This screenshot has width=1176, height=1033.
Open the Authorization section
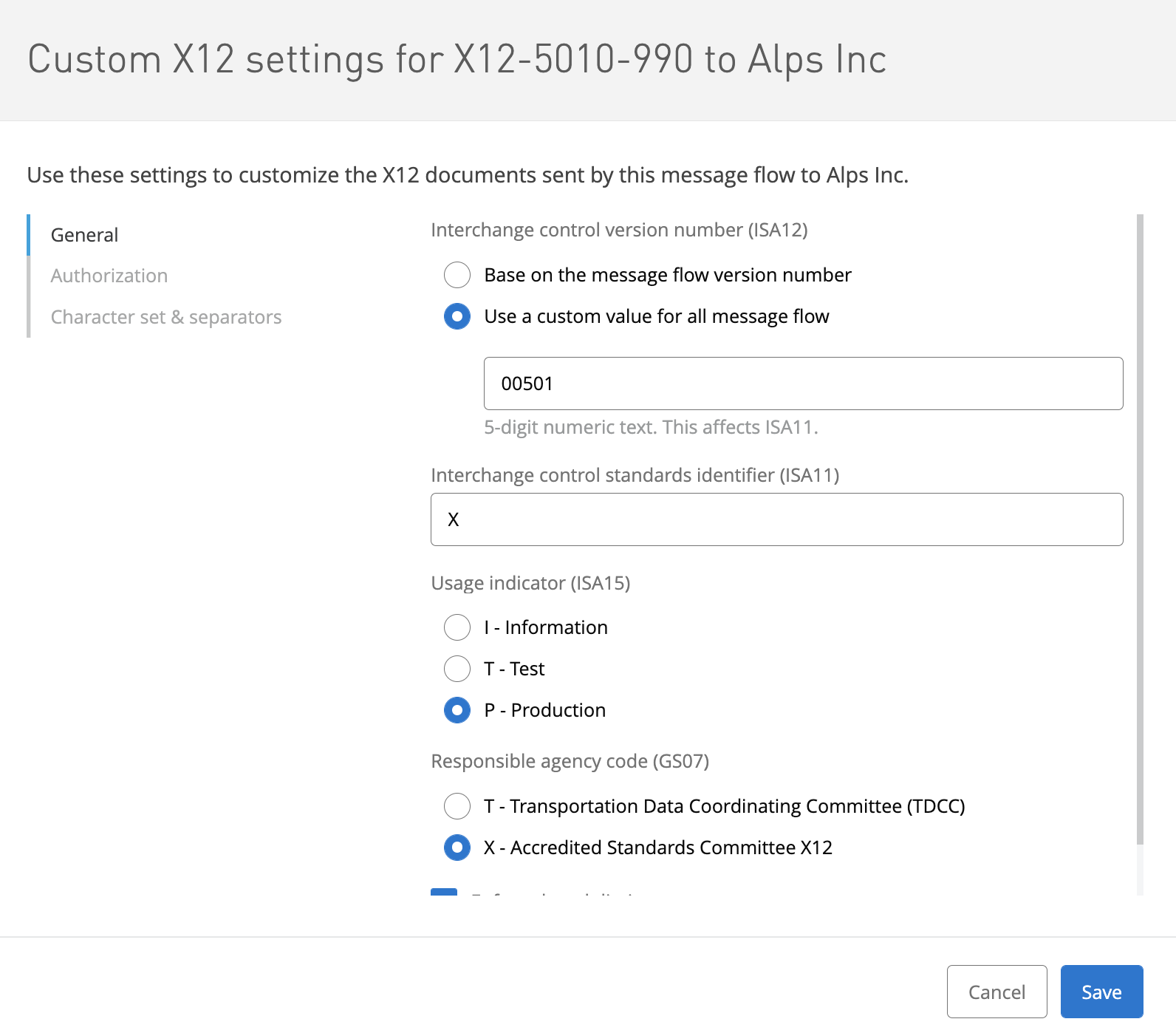pyautogui.click(x=109, y=276)
